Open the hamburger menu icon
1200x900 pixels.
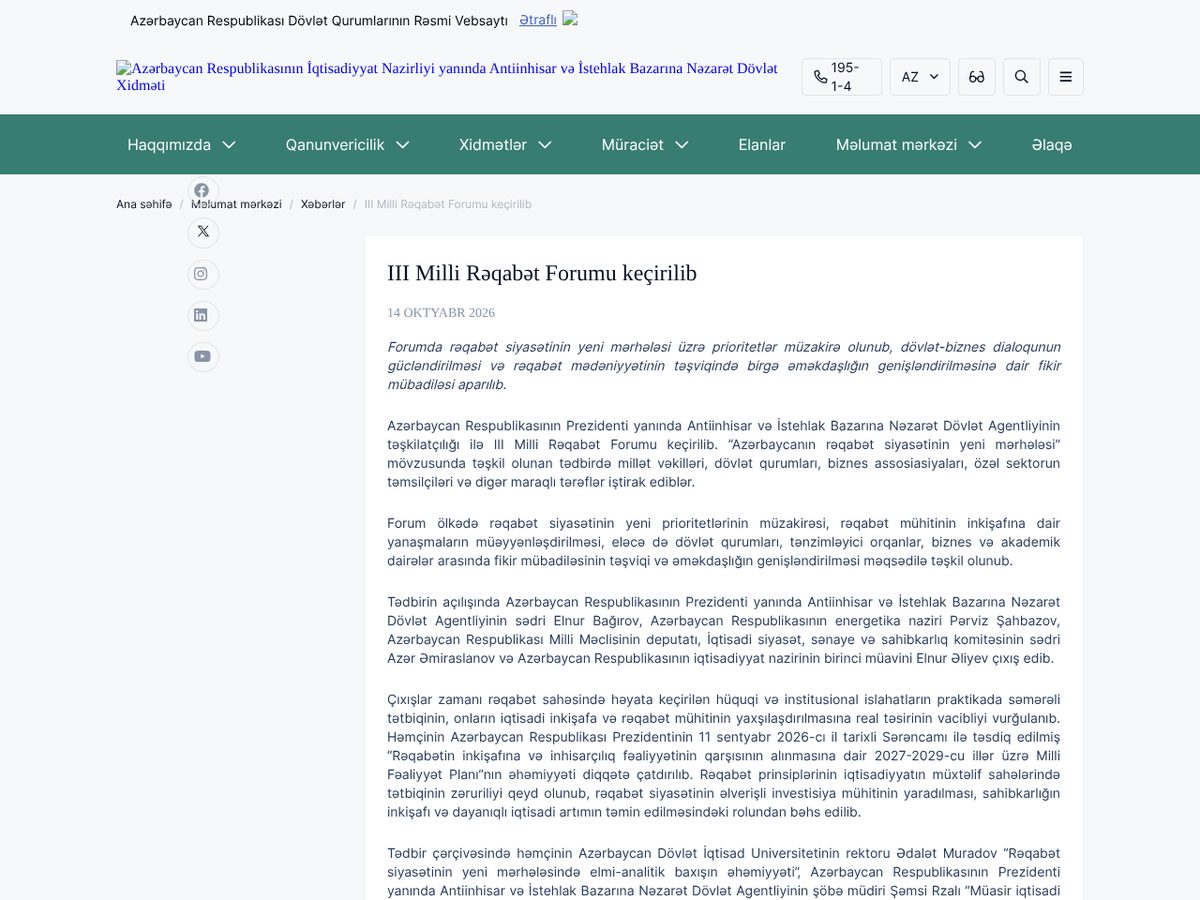point(1066,77)
